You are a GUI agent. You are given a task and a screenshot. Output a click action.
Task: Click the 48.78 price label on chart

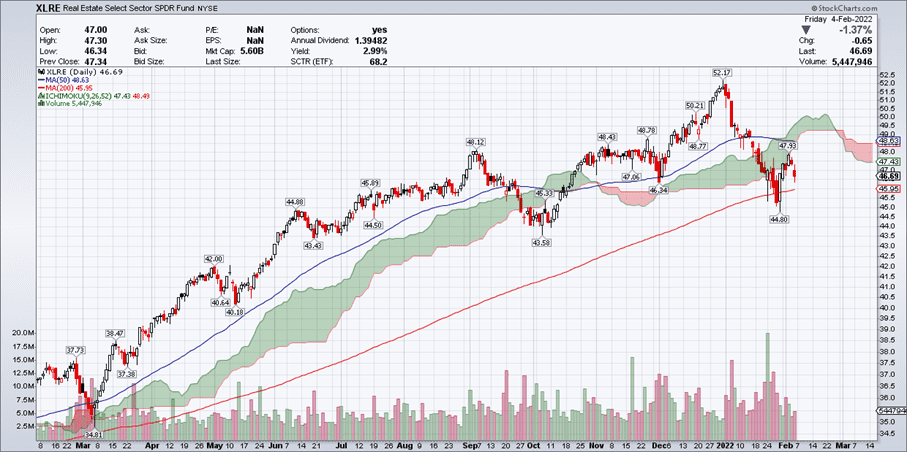click(646, 130)
